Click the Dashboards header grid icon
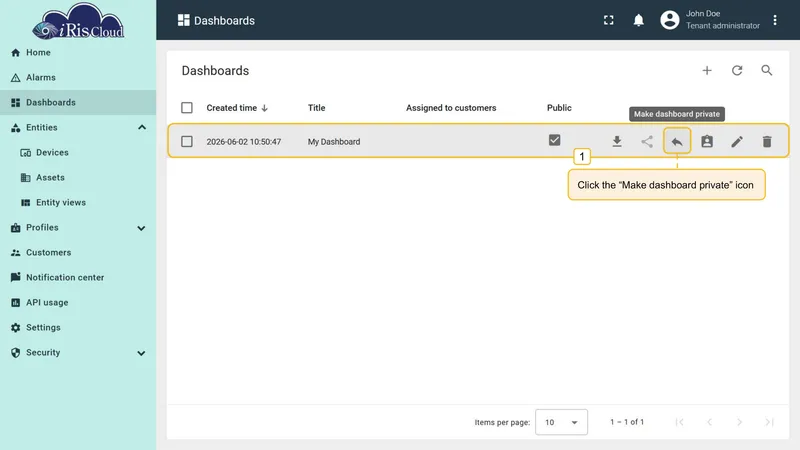Screen dimensions: 800x450 pyautogui.click(x=184, y=20)
